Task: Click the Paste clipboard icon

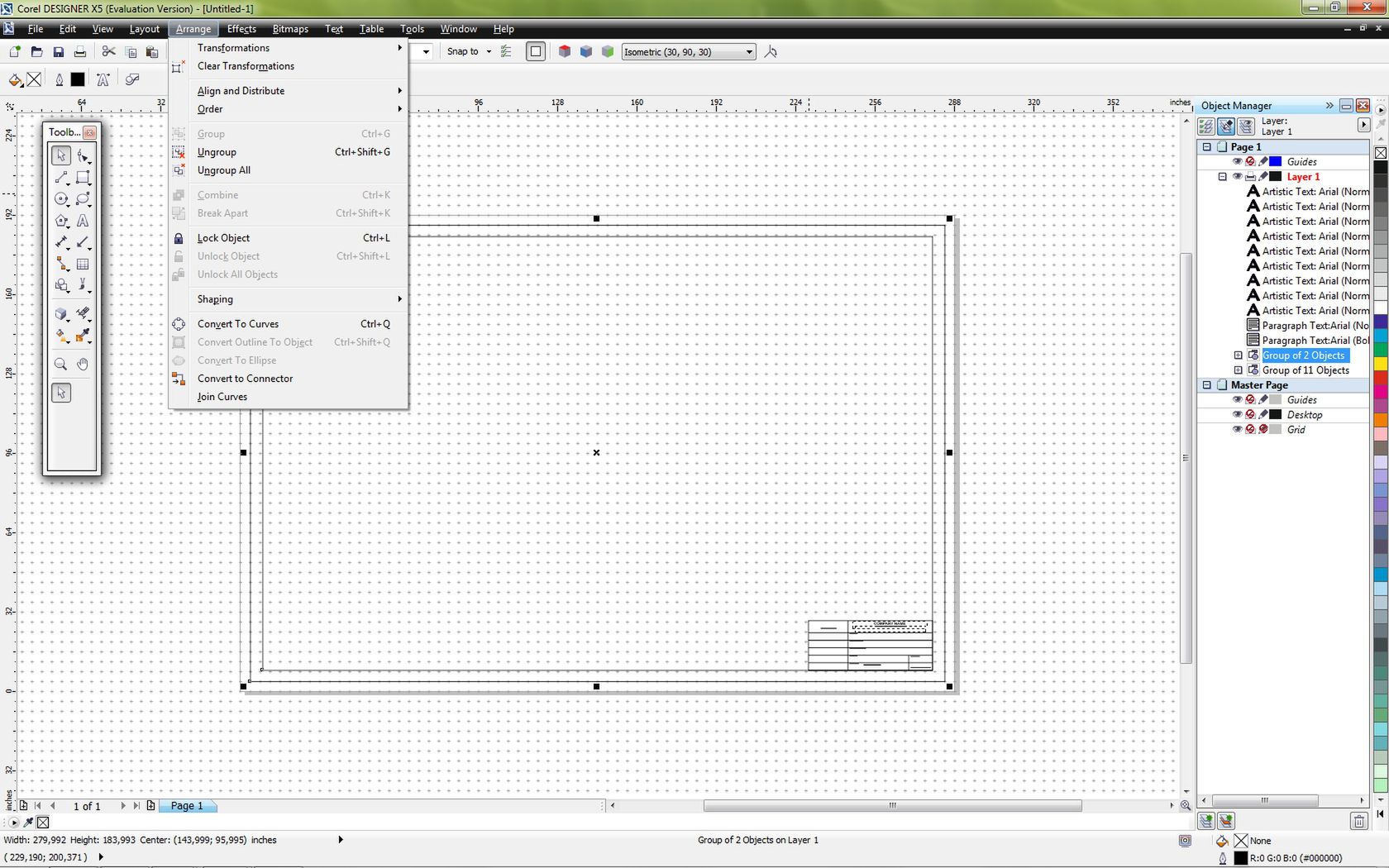Action: pos(152,52)
